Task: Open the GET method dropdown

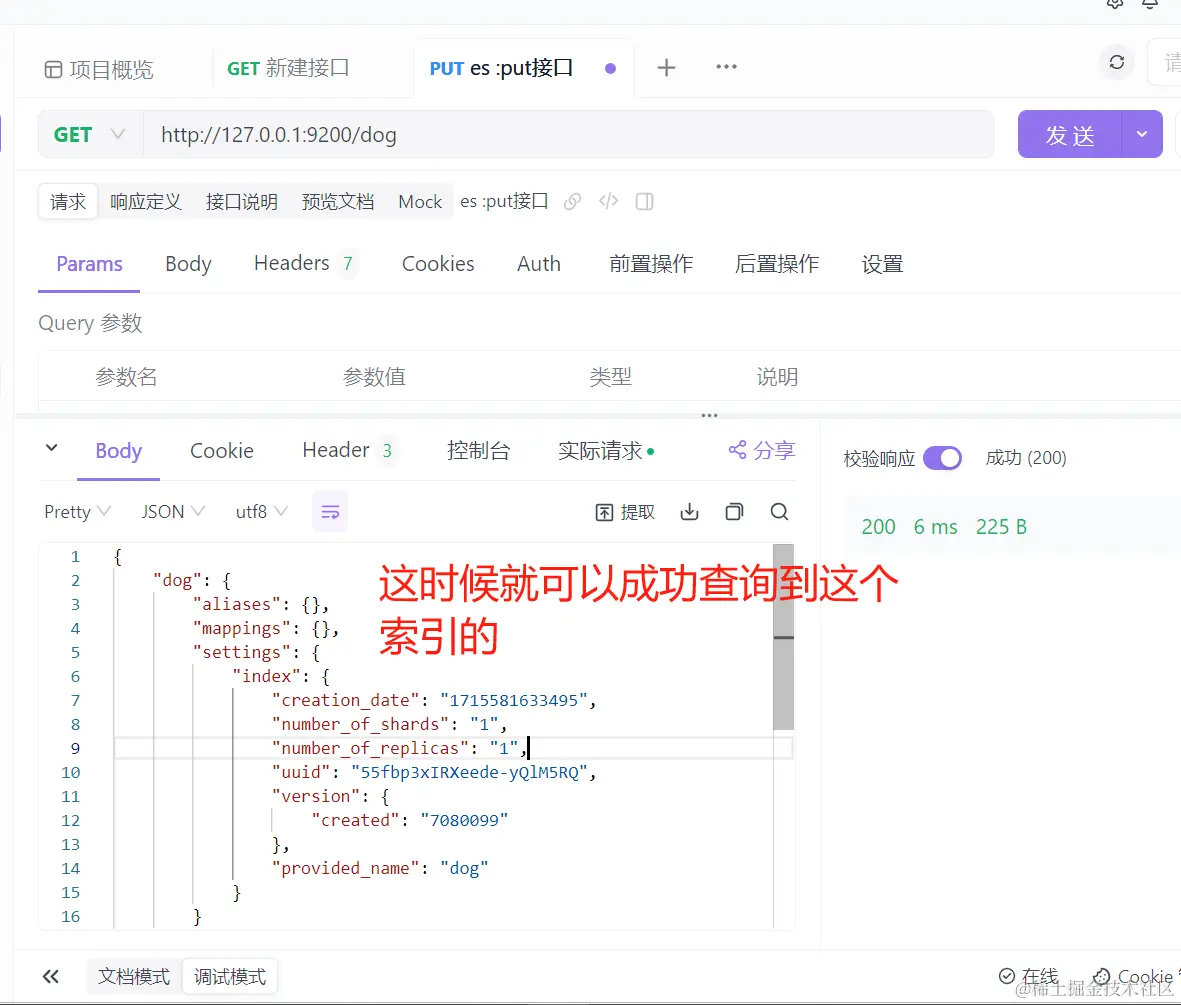Action: [x=90, y=135]
